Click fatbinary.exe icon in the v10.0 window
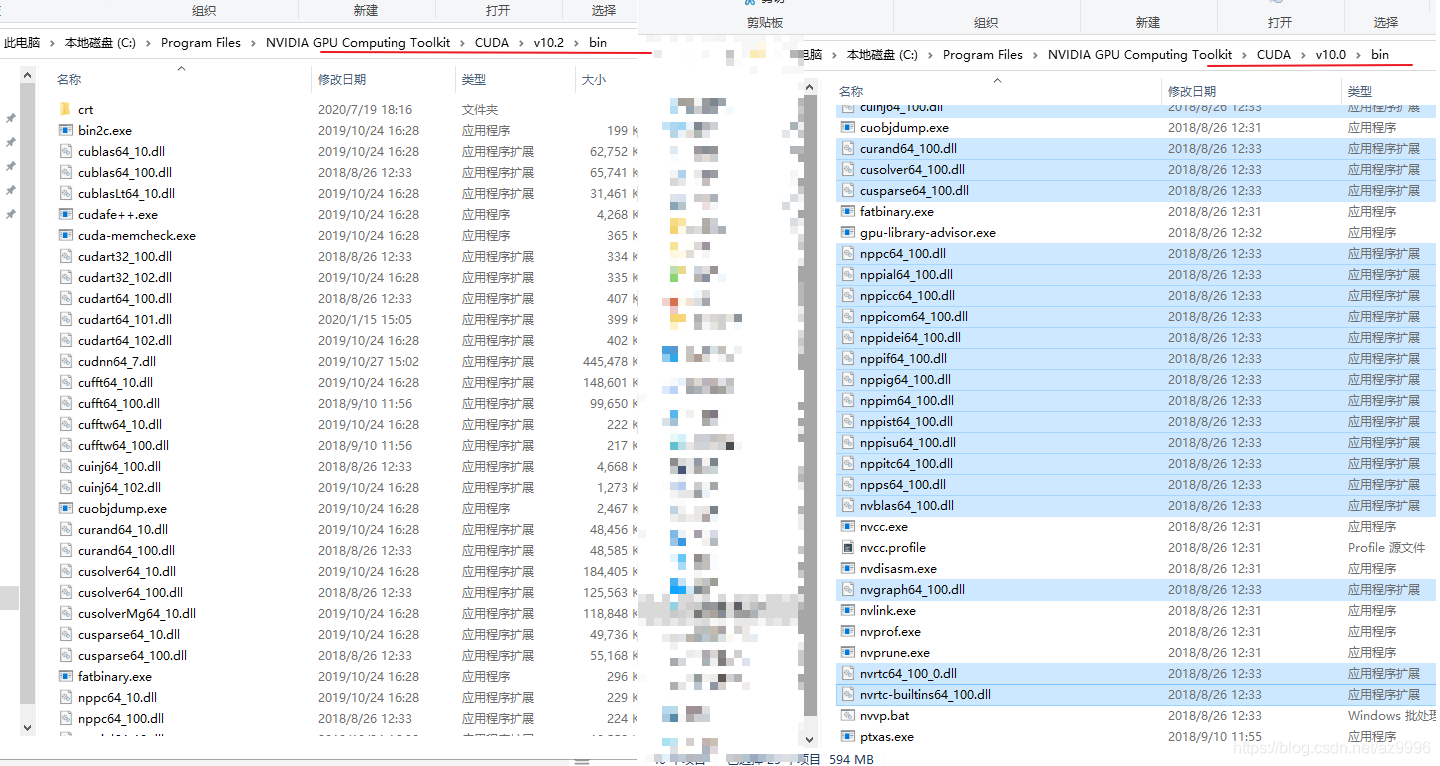This screenshot has height=766, width=1440. [x=847, y=211]
